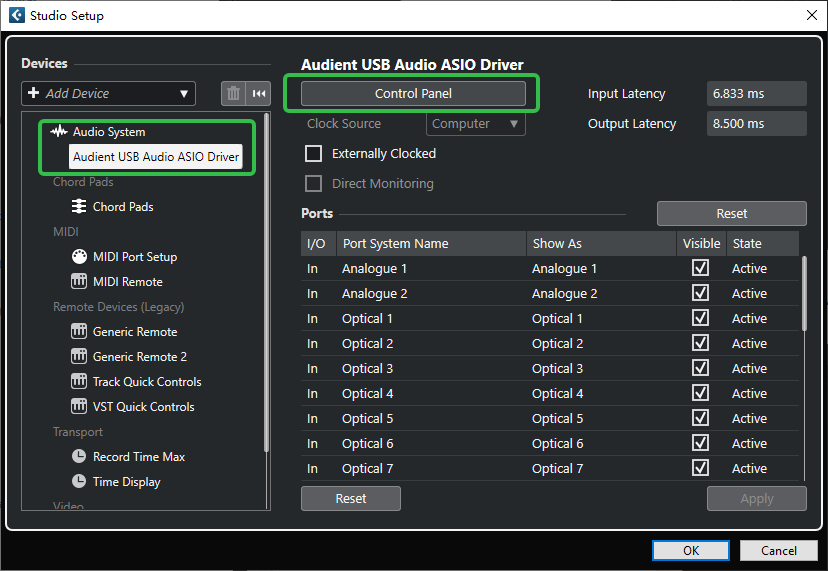Click the trash delete device icon

pyautogui.click(x=233, y=93)
